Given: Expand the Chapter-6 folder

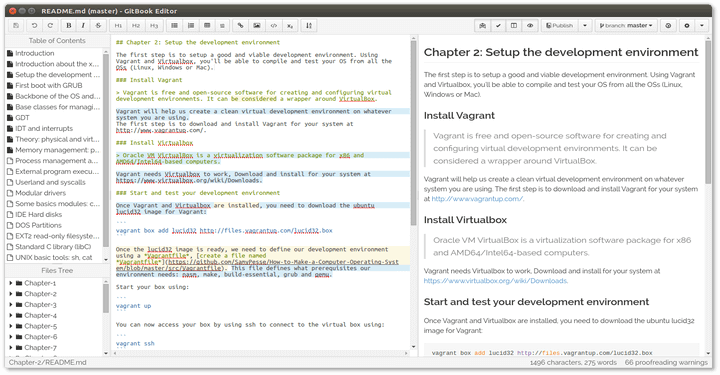Looking at the screenshot, I should point(11,337).
